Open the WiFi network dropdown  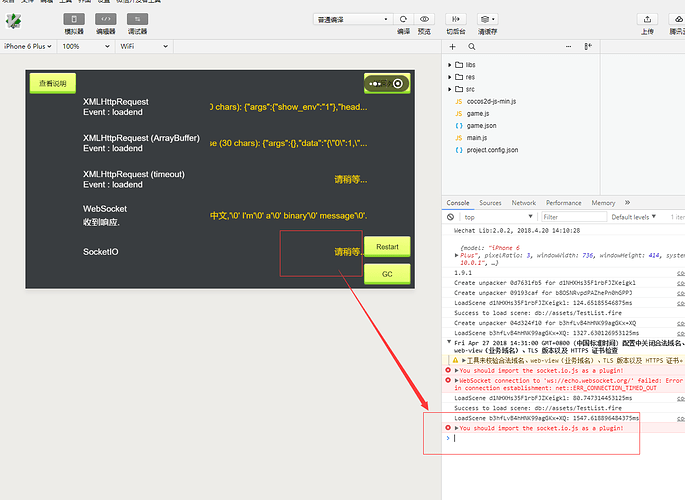pos(144,46)
